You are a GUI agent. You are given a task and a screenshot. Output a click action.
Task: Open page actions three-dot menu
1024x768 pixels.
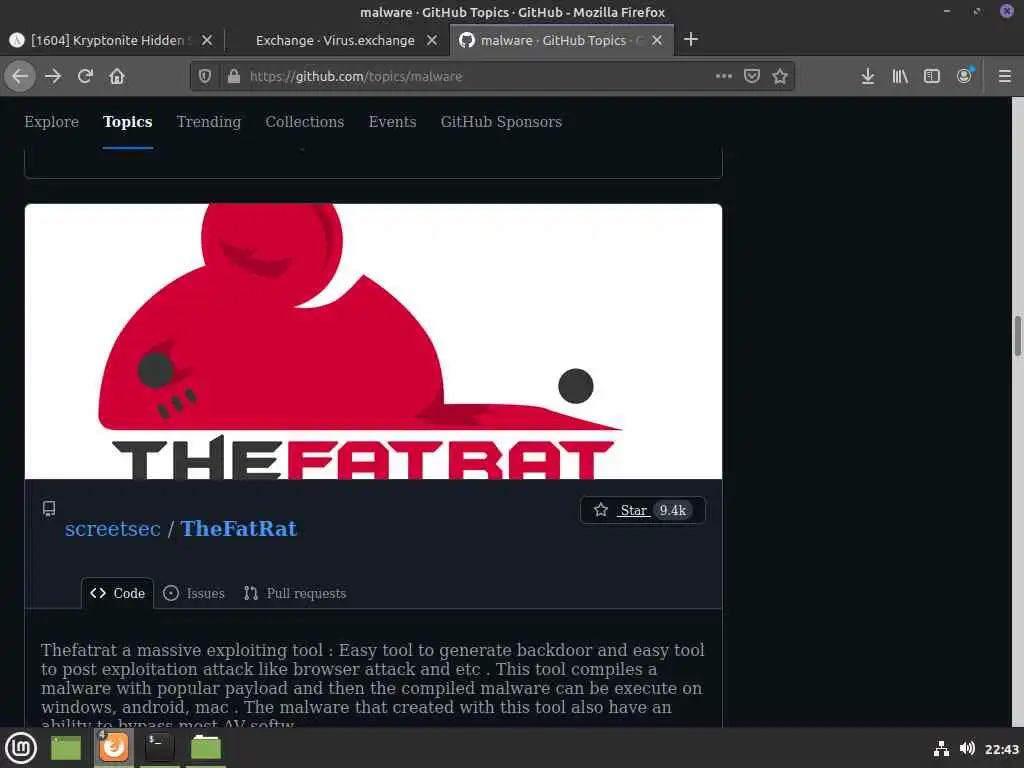[724, 76]
